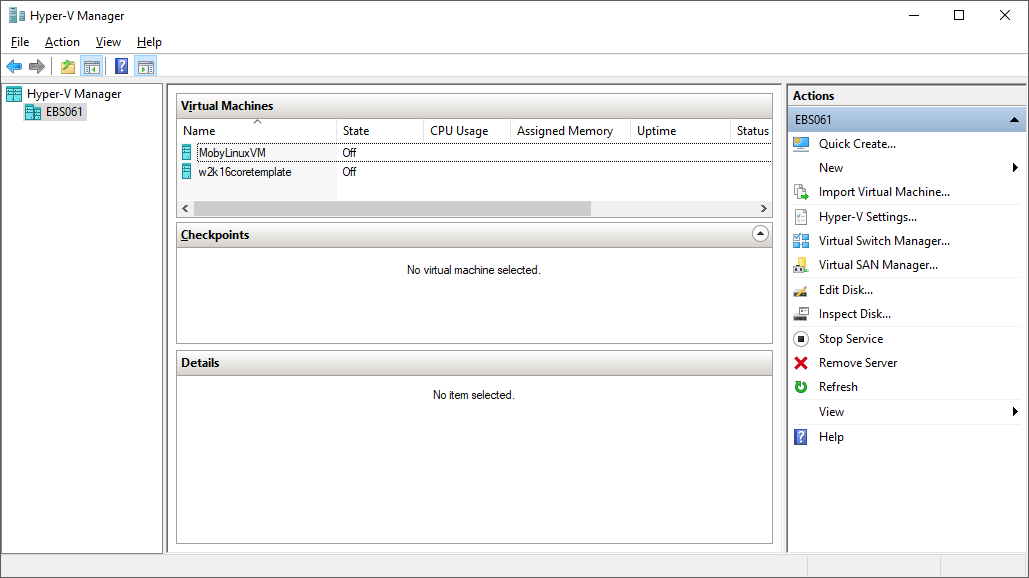
Task: Open the View menu in menu bar
Action: click(108, 42)
